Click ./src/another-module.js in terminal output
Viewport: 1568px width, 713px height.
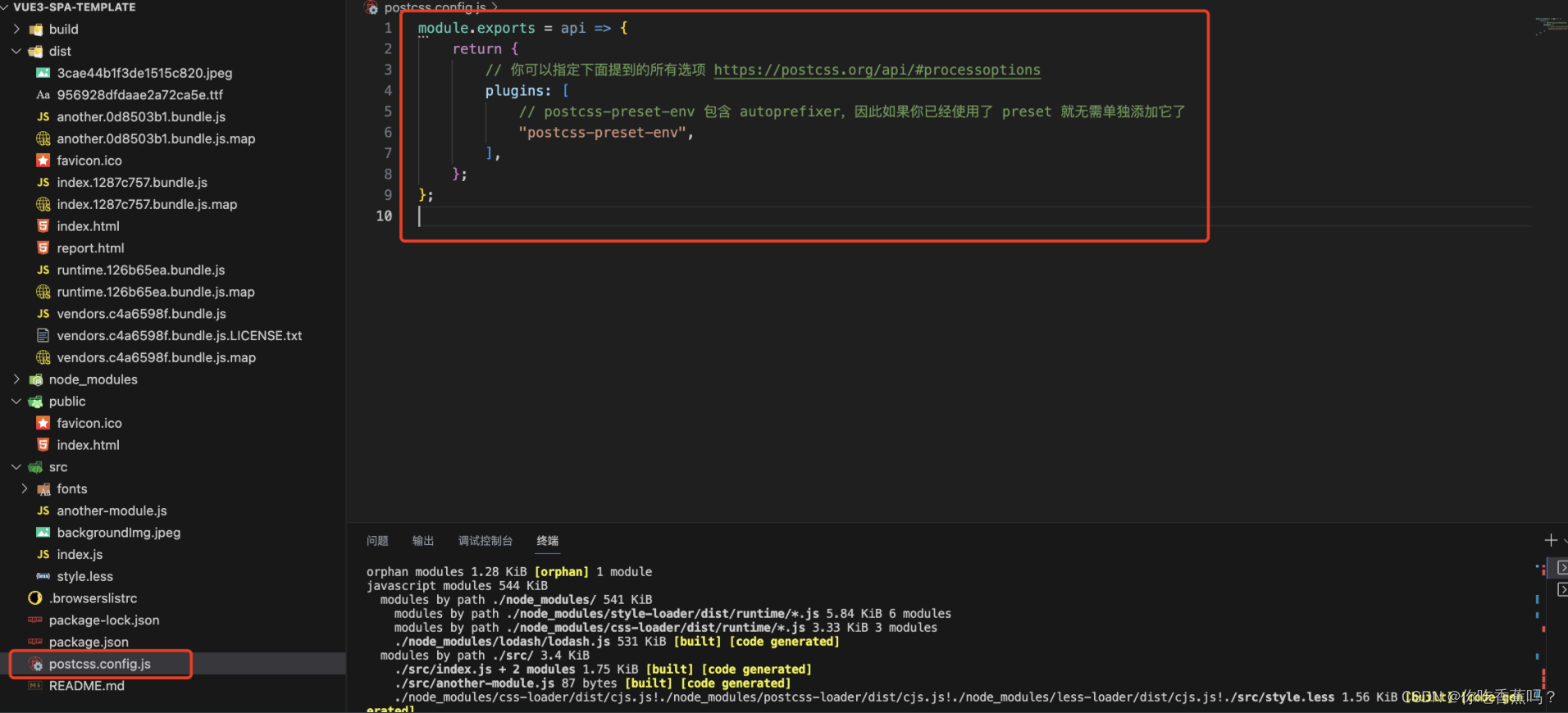pyautogui.click(x=475, y=683)
